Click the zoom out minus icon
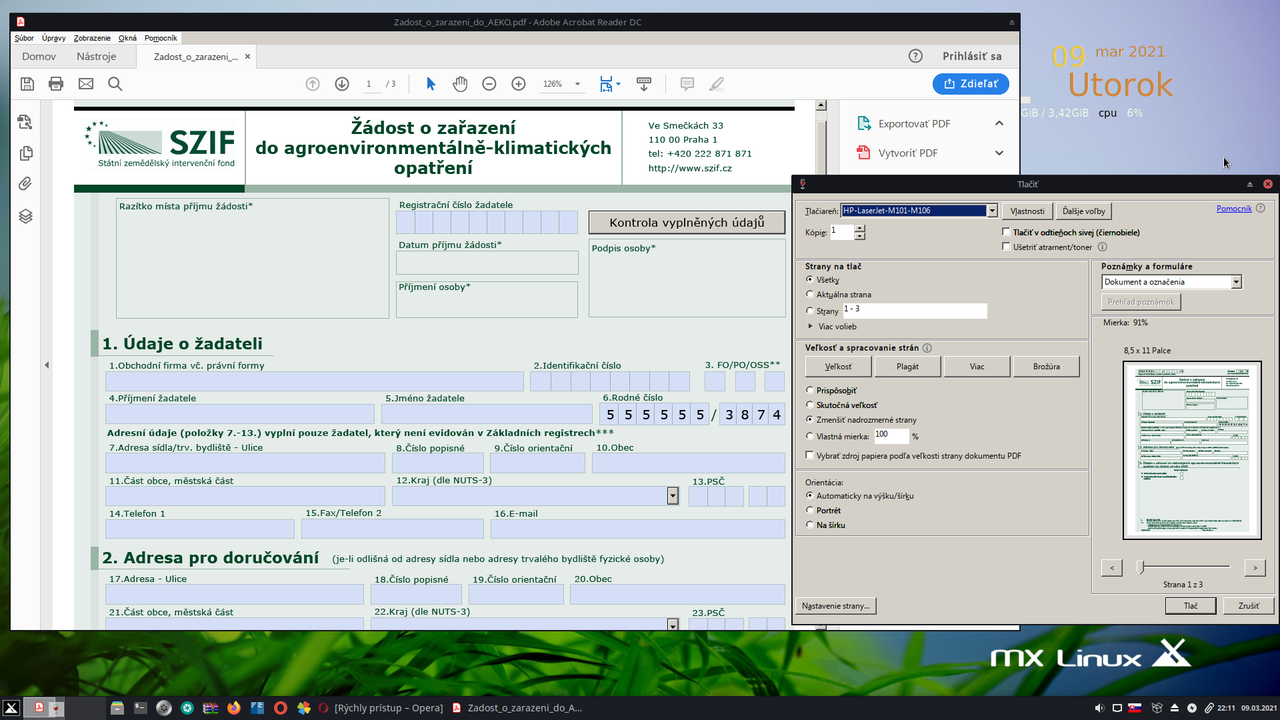Image resolution: width=1280 pixels, height=720 pixels. 489,84
